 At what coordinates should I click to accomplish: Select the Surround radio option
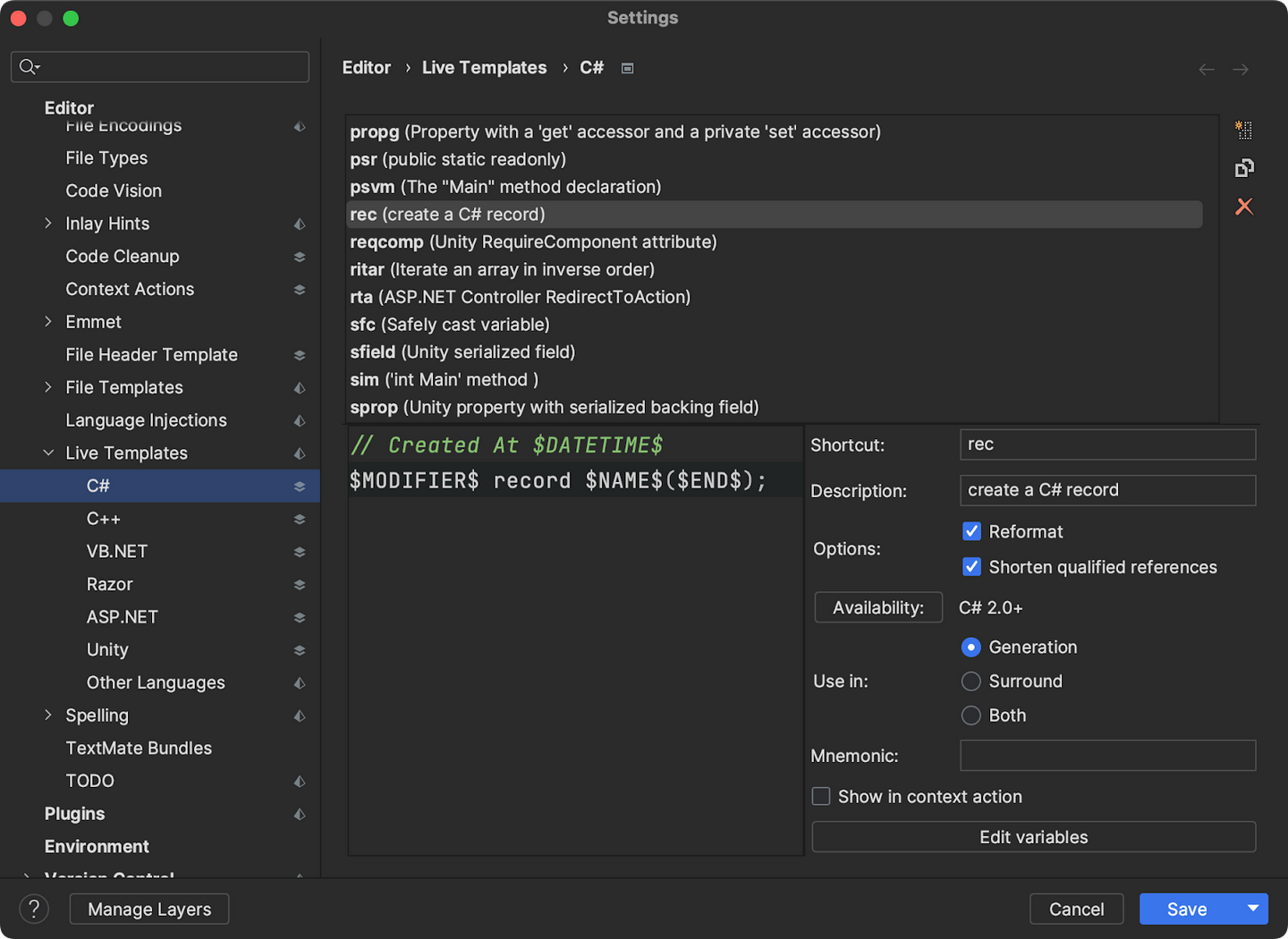[x=970, y=681]
